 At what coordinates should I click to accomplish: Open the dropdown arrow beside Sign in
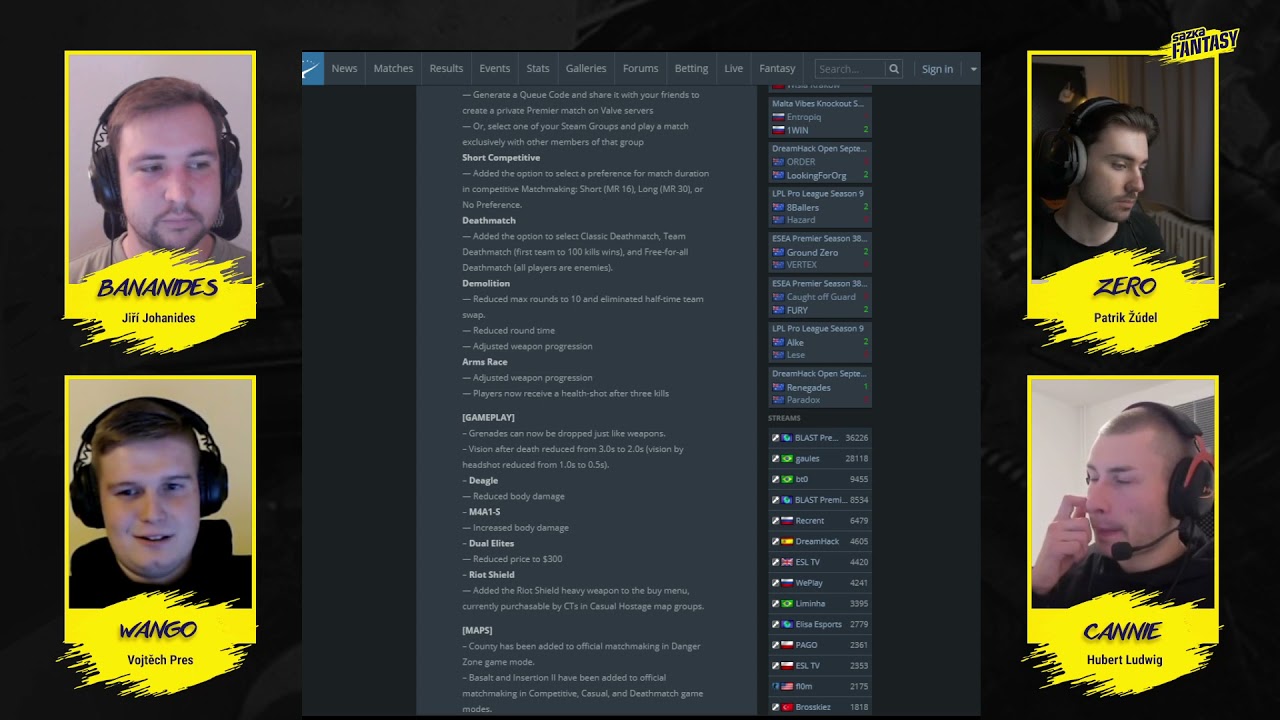[x=973, y=69]
